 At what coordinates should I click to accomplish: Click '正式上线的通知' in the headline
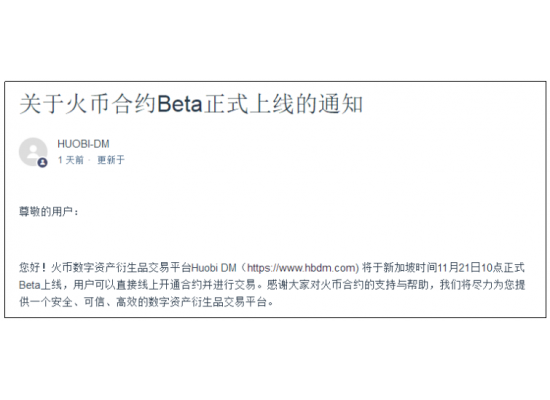[283, 104]
